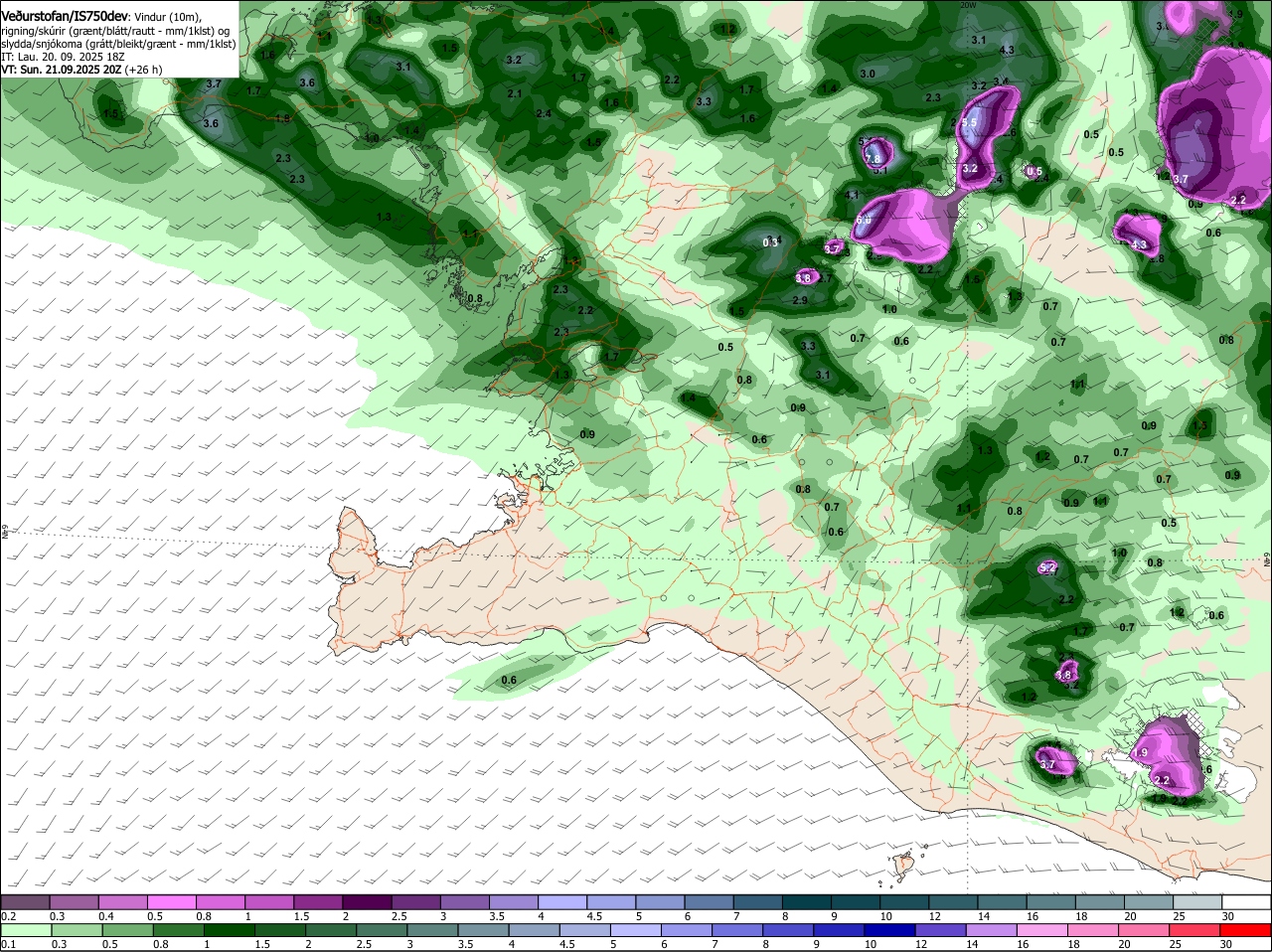The width and height of the screenshot is (1272, 952).
Task: Select the snow-scale swatch labeled 0.4
Action: click(122, 900)
